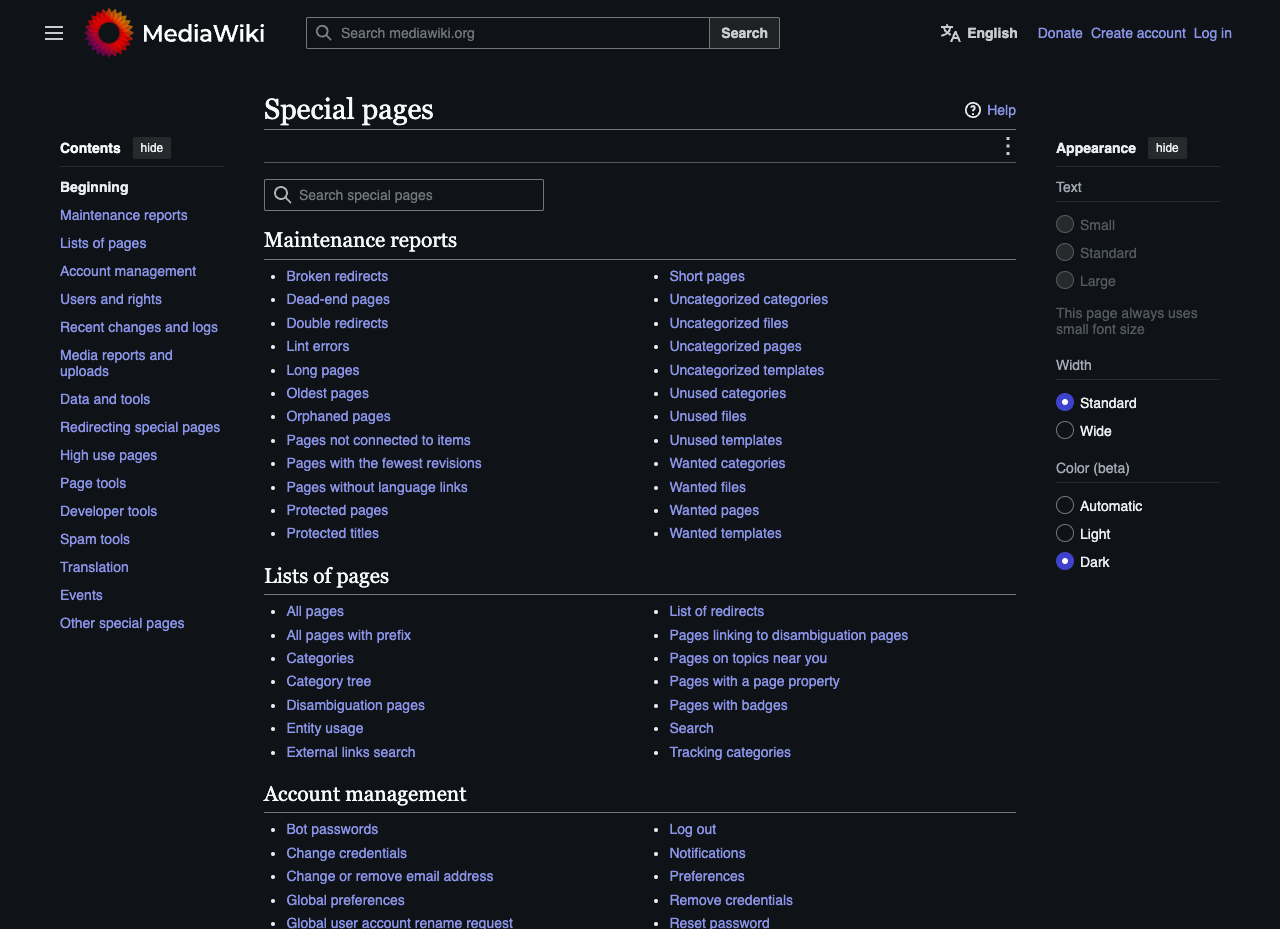The width and height of the screenshot is (1280, 929).
Task: Open Wanted templates list
Action: pos(726,533)
